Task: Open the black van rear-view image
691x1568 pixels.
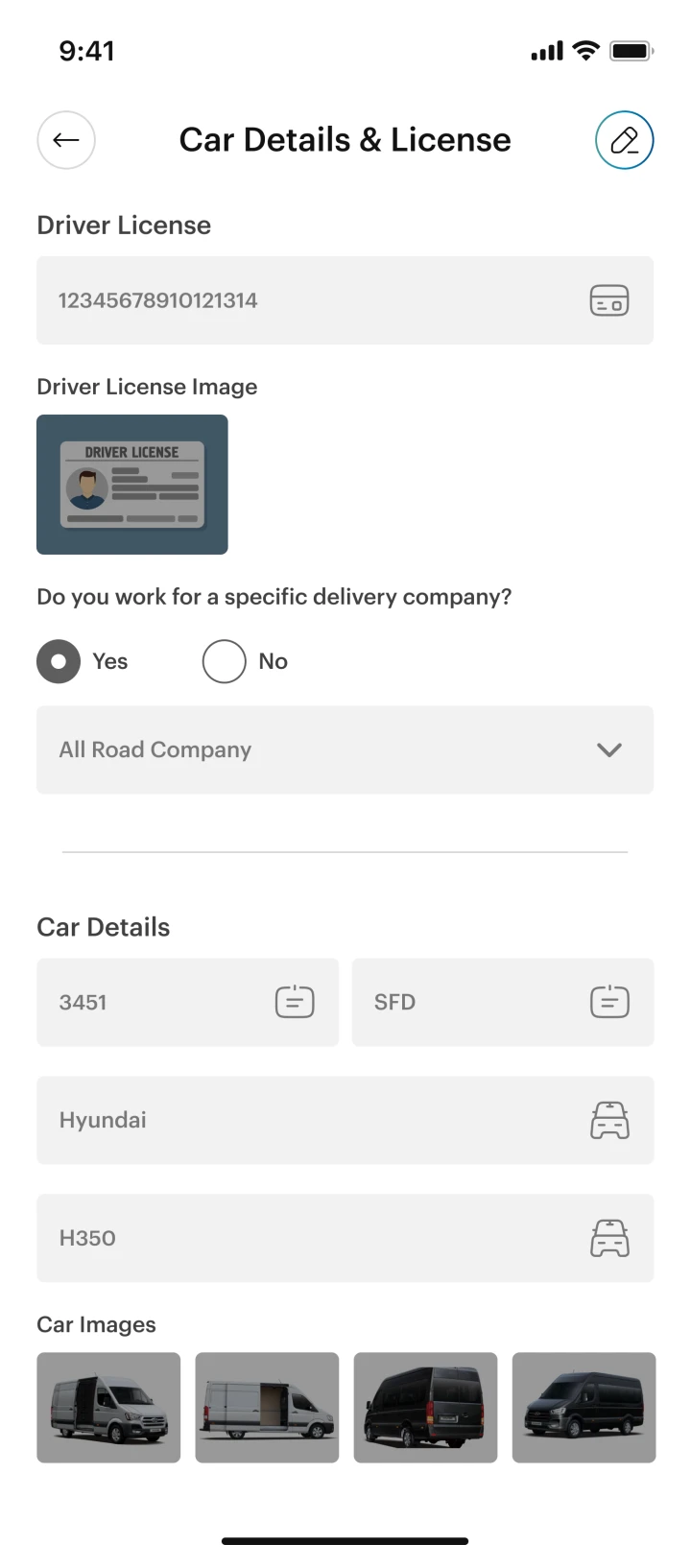Action: point(425,1407)
